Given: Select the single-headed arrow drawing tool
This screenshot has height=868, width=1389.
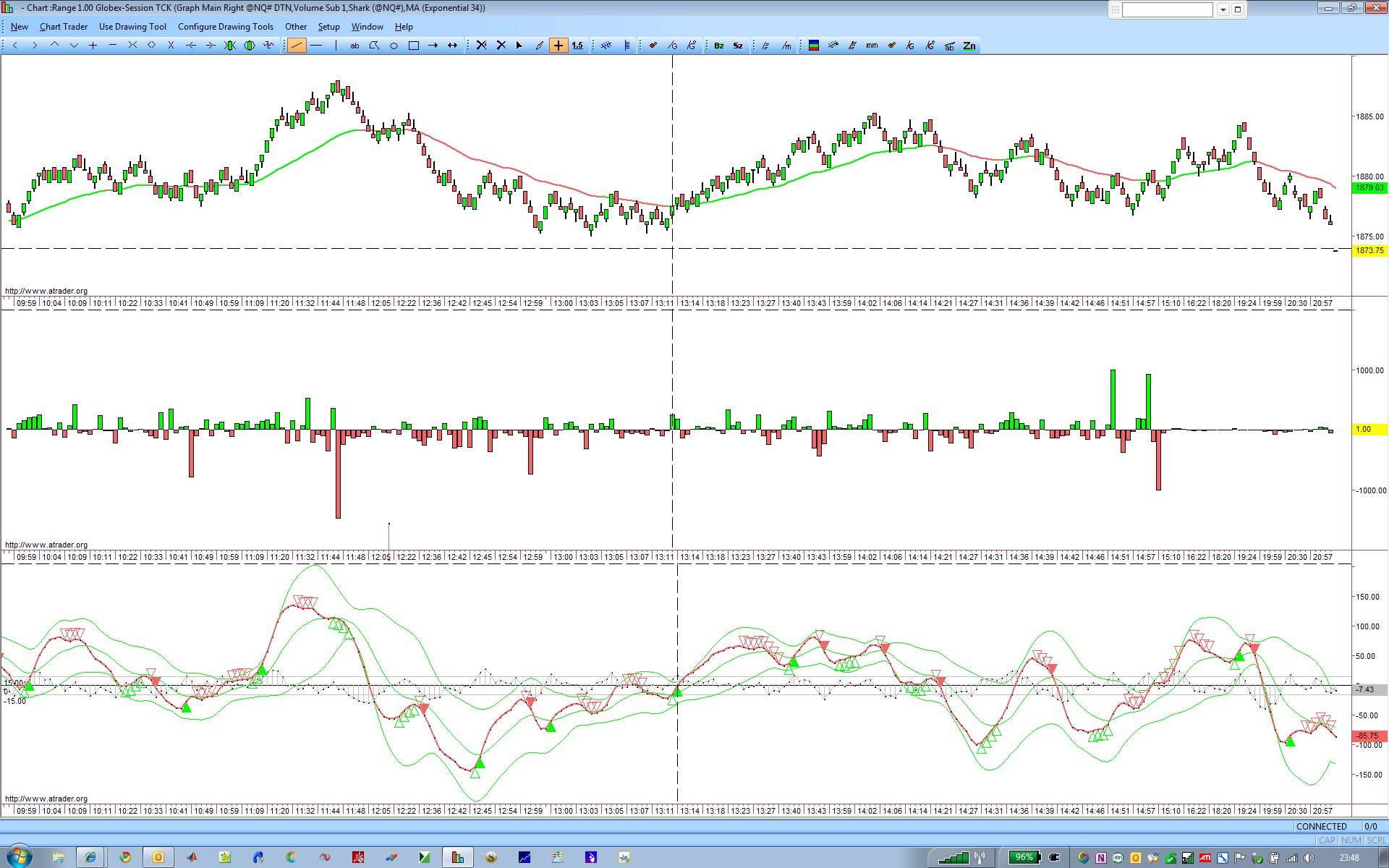Looking at the screenshot, I should 433,46.
